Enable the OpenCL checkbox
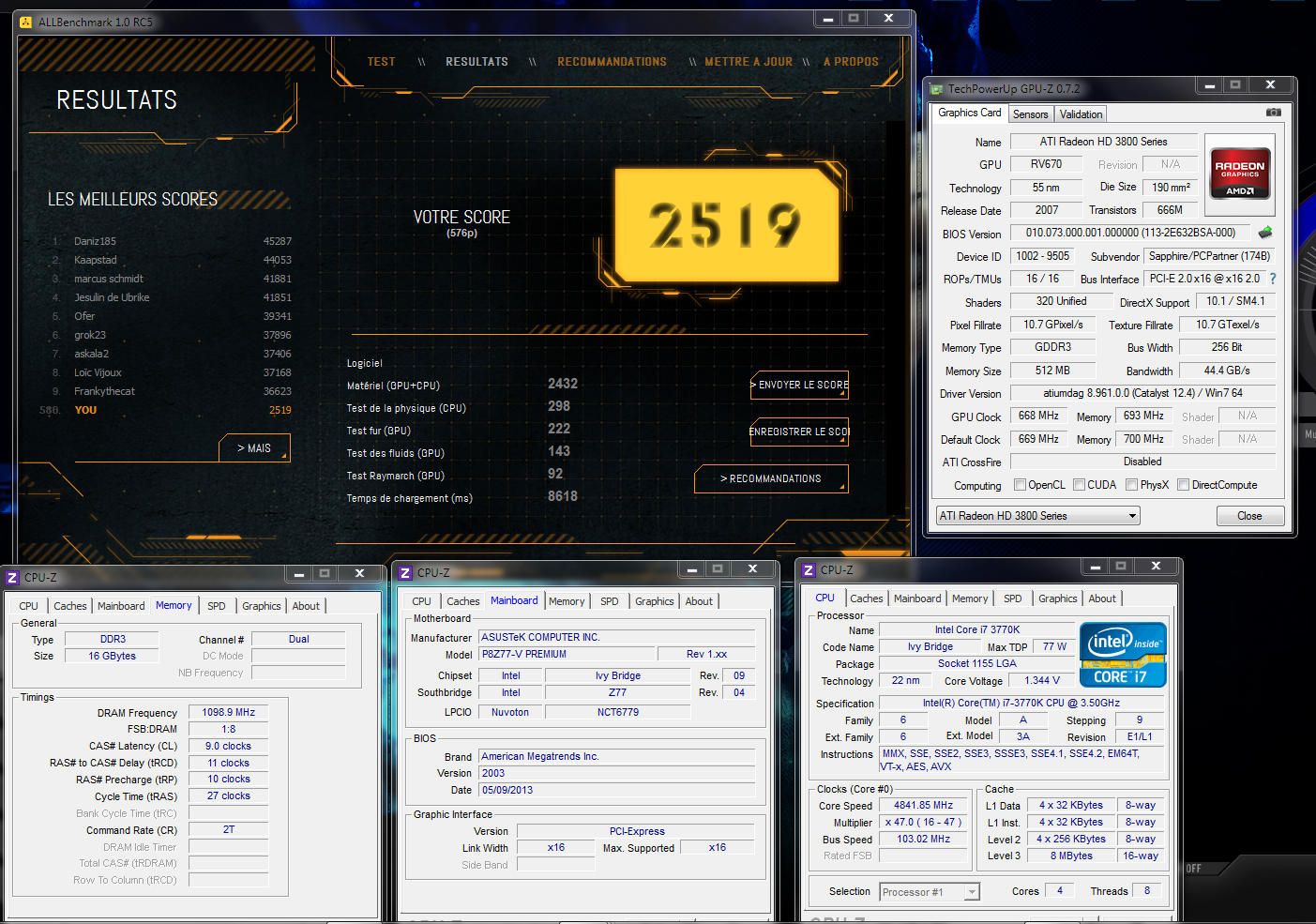The height and width of the screenshot is (924, 1316). (x=1021, y=485)
